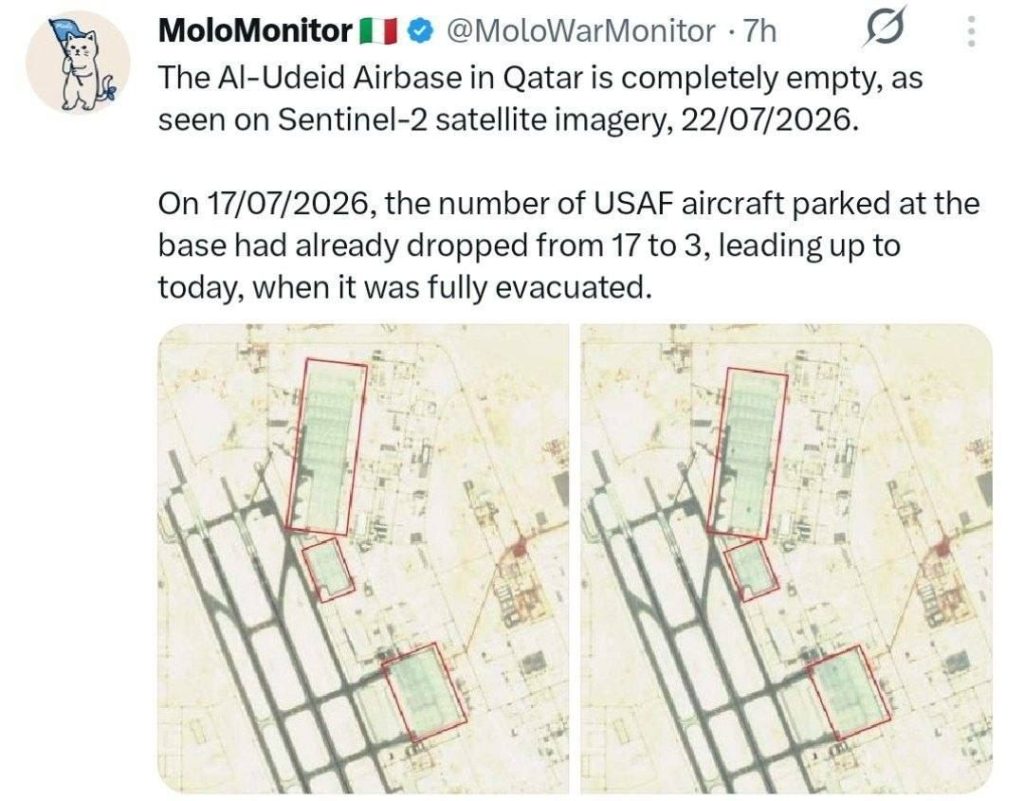
Task: Open the three-dot more options menu
Action: 971,31
